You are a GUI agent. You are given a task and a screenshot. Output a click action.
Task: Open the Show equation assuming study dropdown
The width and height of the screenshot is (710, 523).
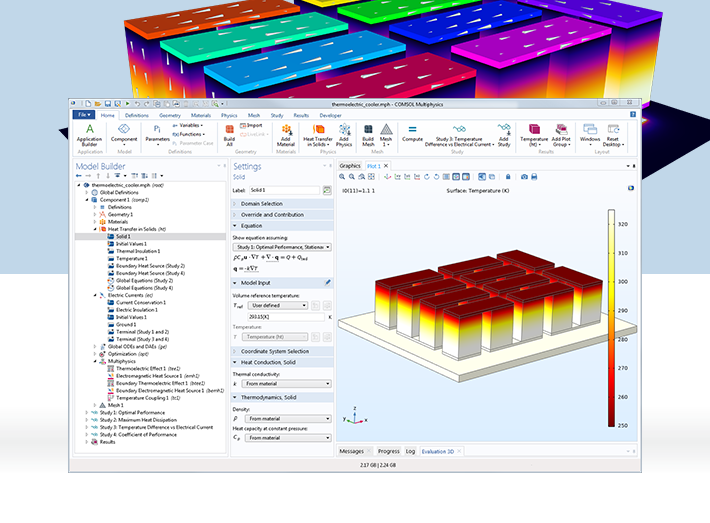pos(282,247)
